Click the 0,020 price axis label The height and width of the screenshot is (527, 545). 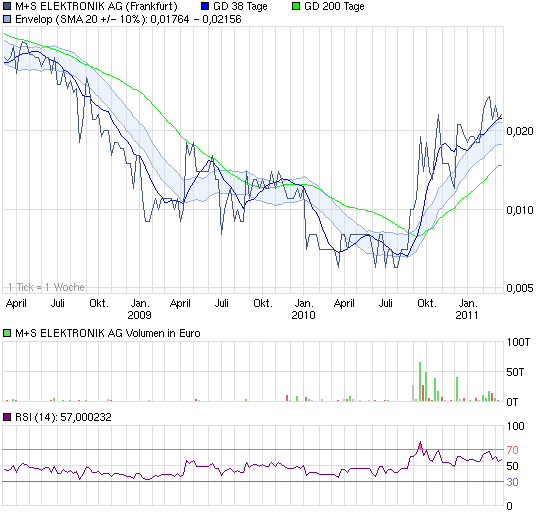[520, 131]
